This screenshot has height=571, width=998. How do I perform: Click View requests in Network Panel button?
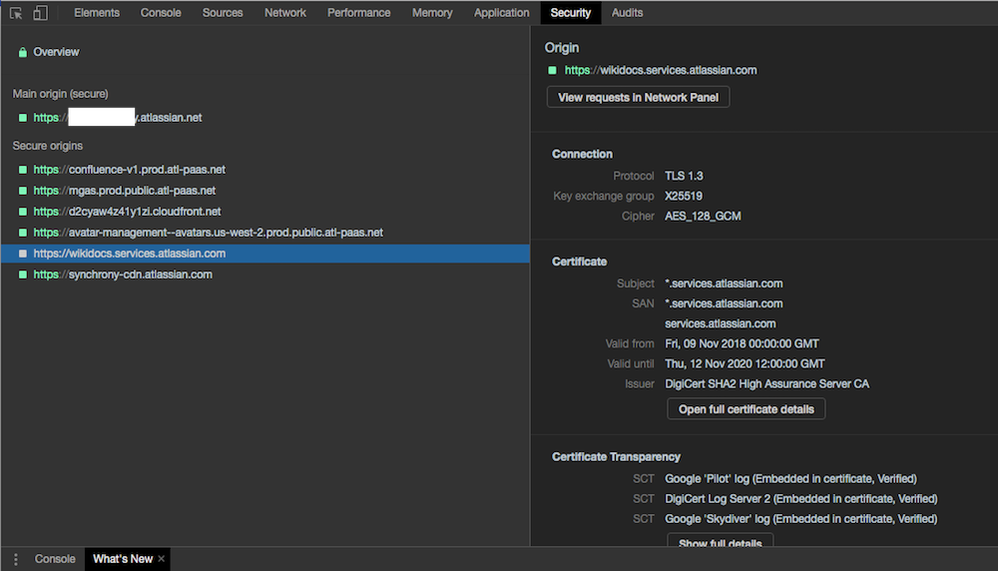(x=638, y=97)
